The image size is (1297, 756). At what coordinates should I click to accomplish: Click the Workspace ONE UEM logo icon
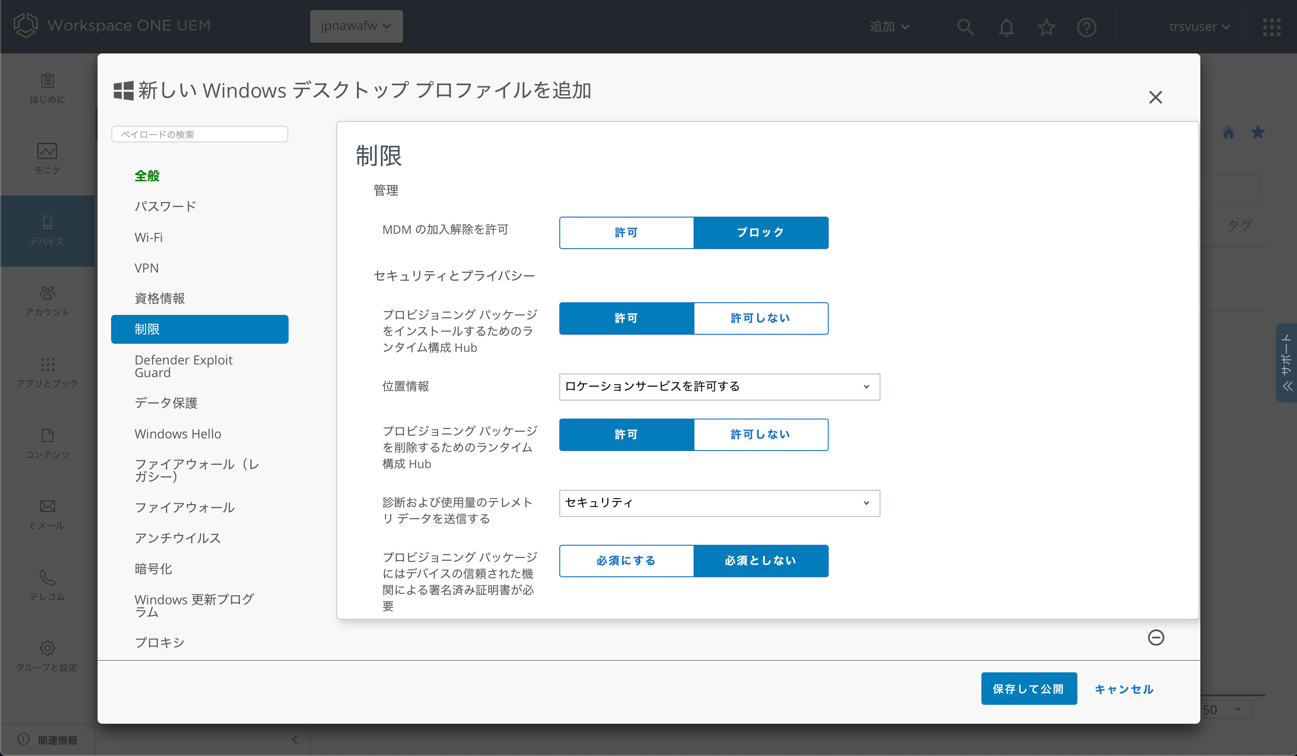tap(26, 25)
